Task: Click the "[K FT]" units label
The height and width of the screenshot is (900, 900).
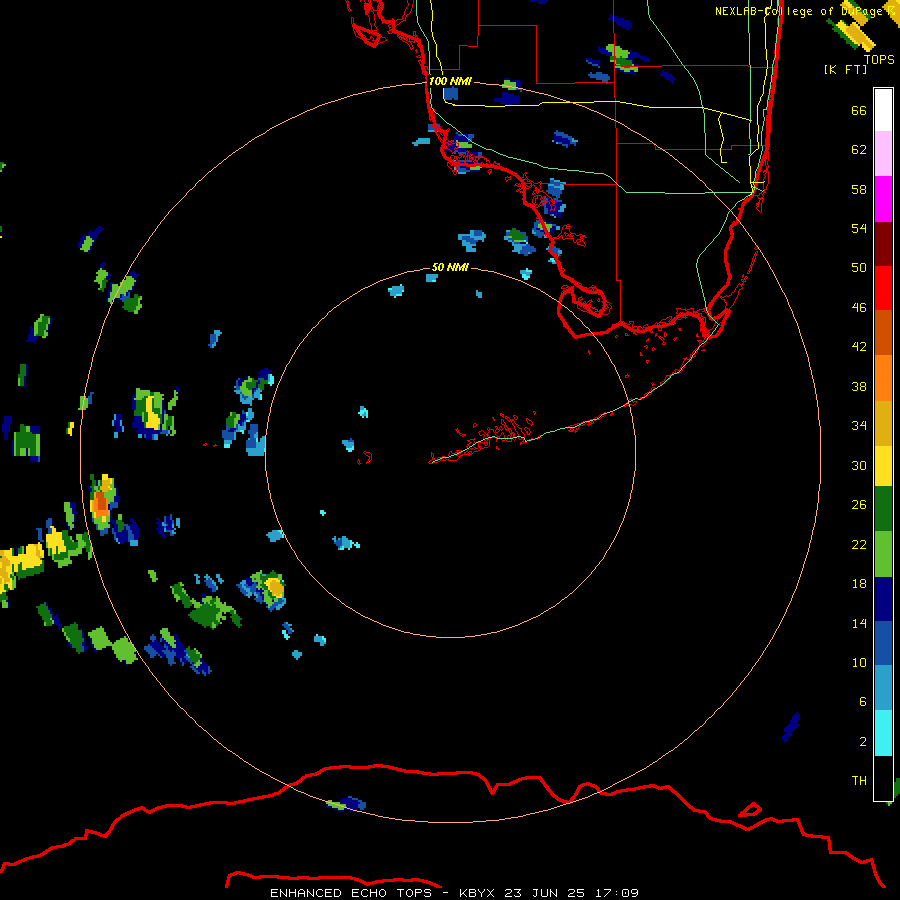Action: (x=845, y=69)
